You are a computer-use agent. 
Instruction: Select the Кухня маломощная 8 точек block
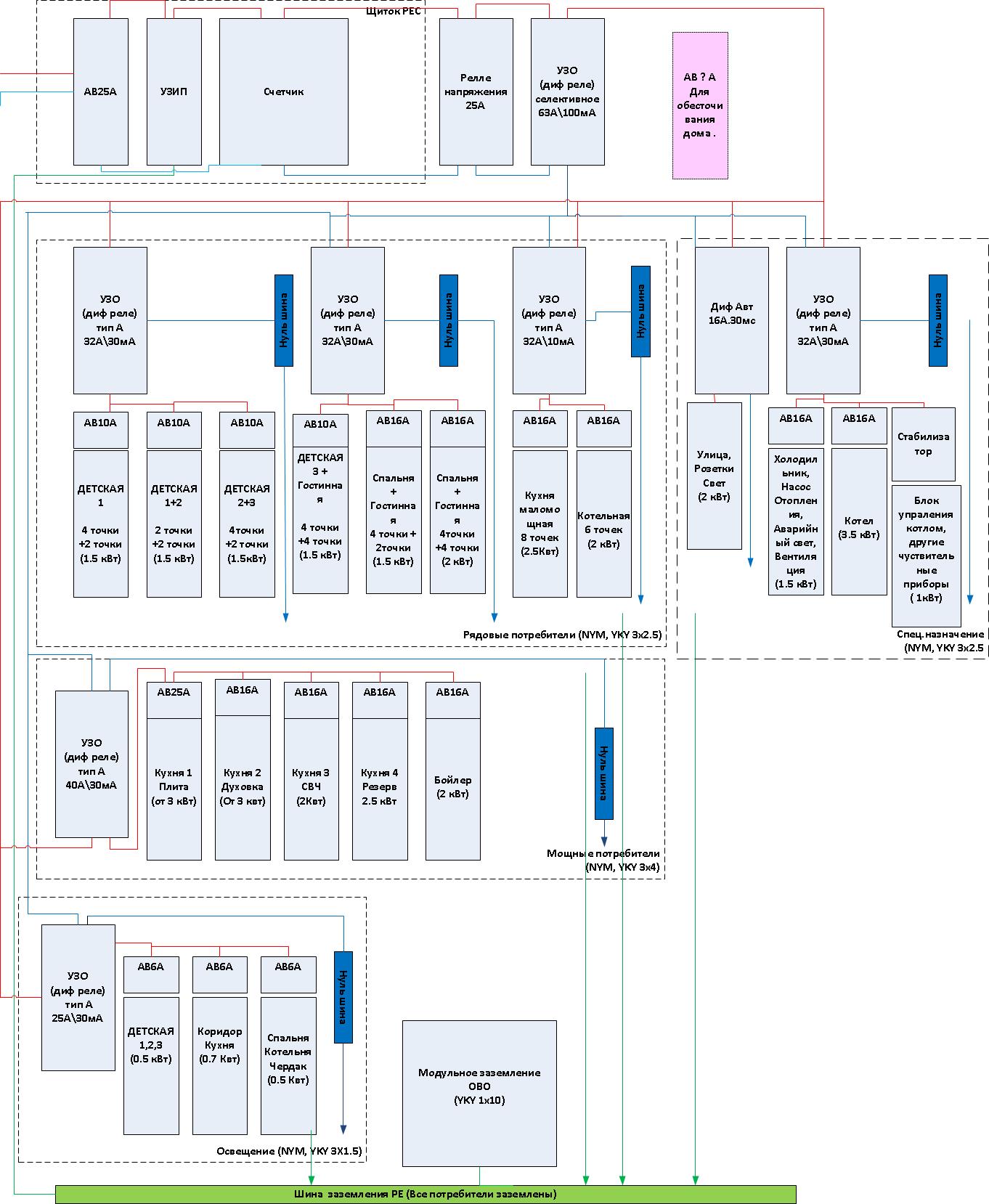point(540,524)
